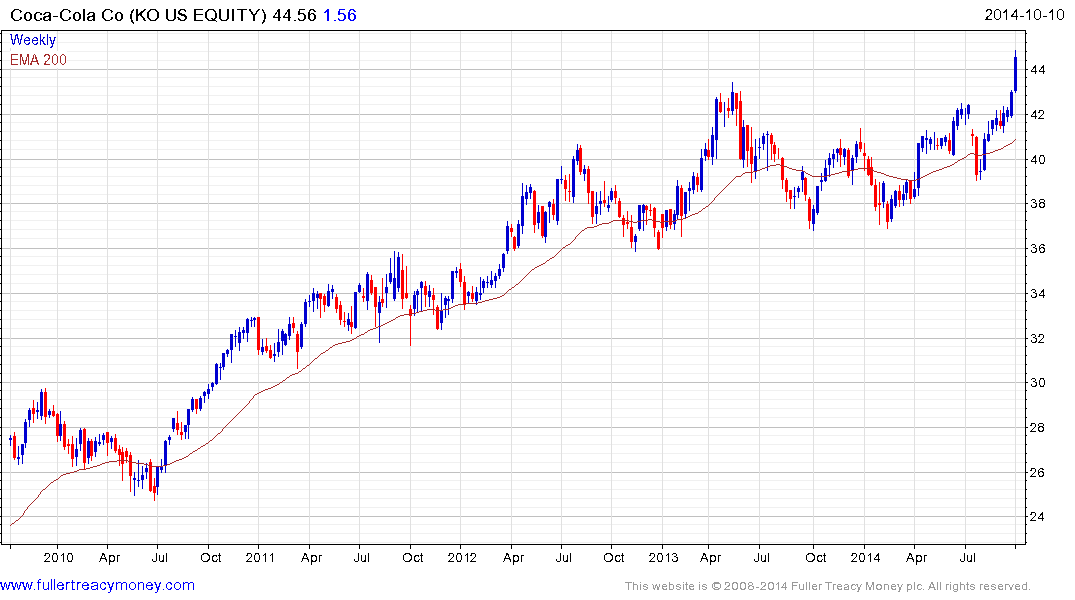The width and height of the screenshot is (1075, 600).
Task: Click the 30 price axis label
Action: tap(1037, 383)
